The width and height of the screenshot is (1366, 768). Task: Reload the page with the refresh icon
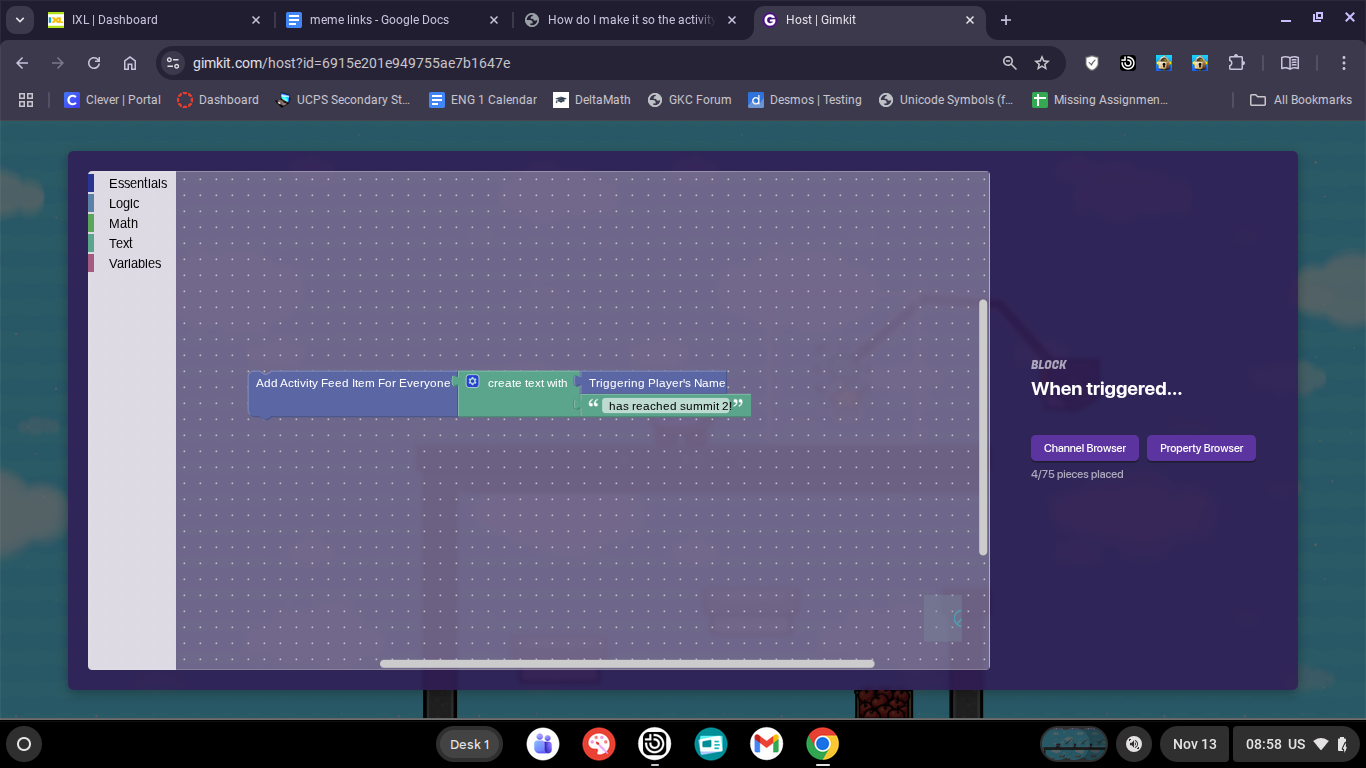click(94, 63)
